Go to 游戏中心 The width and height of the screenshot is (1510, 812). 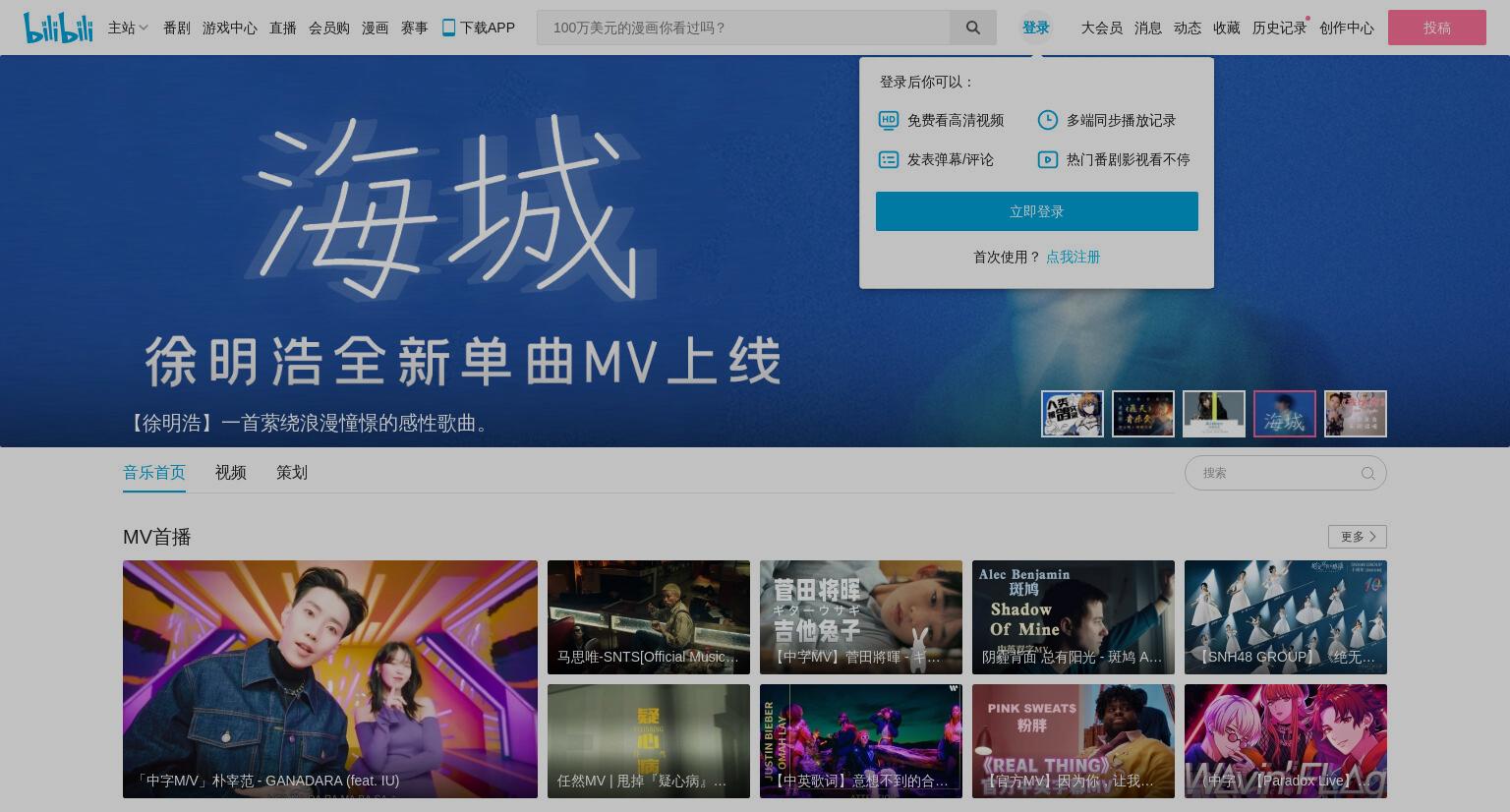[230, 28]
